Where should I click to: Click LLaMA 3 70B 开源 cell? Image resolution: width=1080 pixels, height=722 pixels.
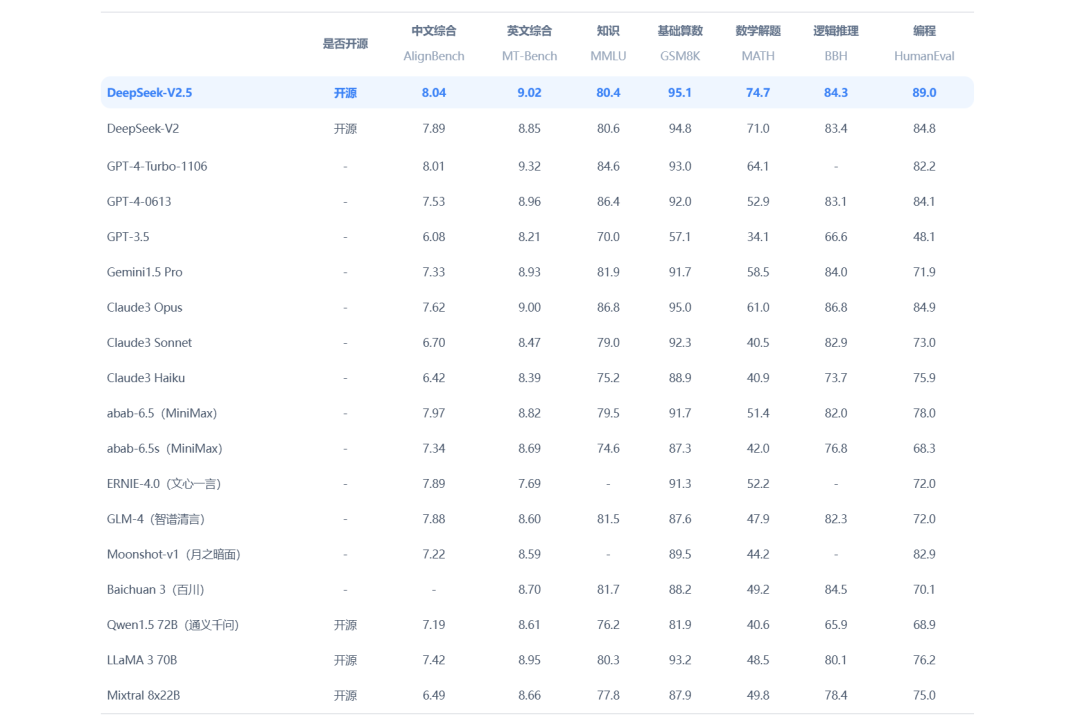point(345,659)
